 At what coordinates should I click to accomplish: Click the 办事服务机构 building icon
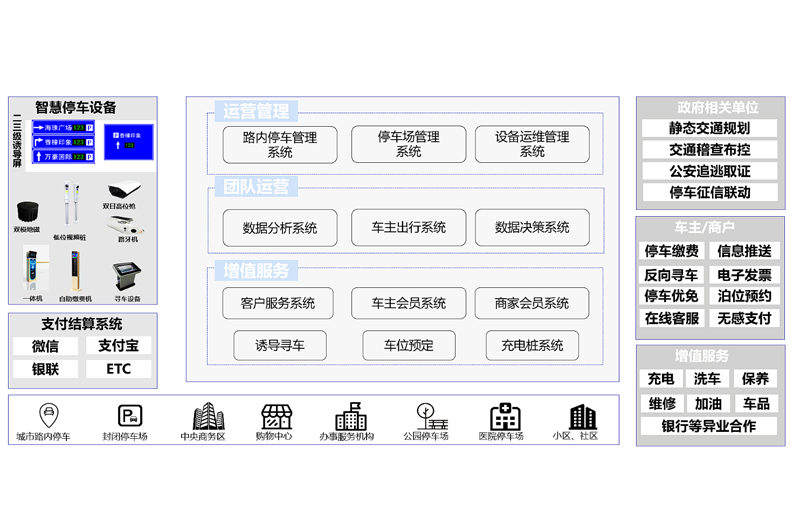tap(349, 415)
